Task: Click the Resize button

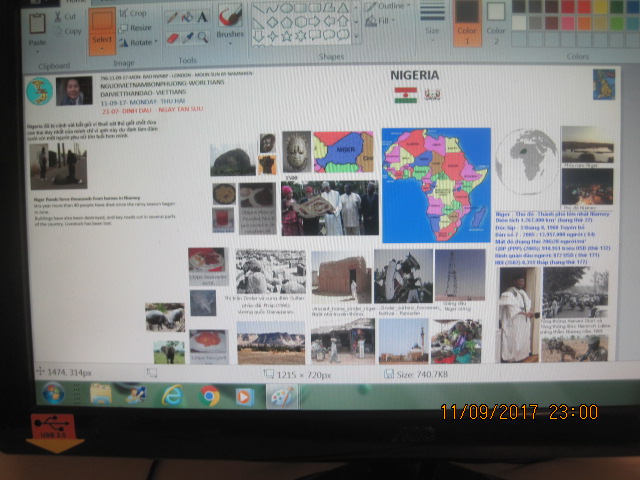Action: [135, 28]
